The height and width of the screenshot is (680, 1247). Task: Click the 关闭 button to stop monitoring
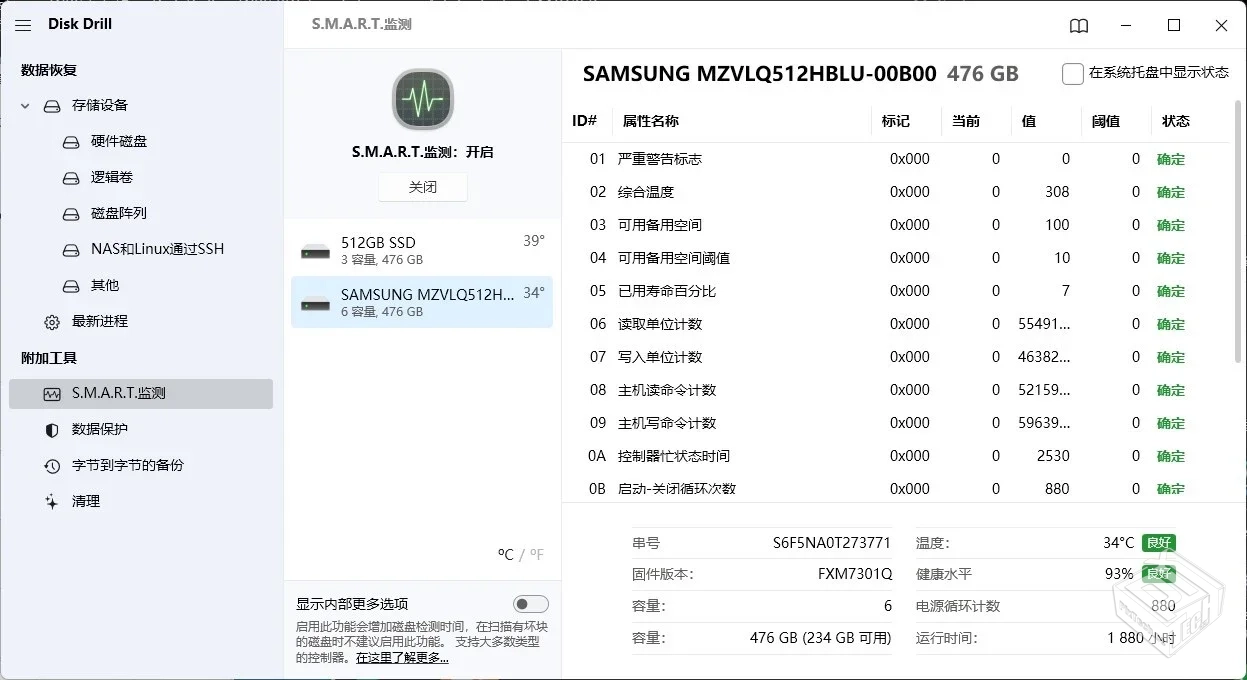coord(422,187)
